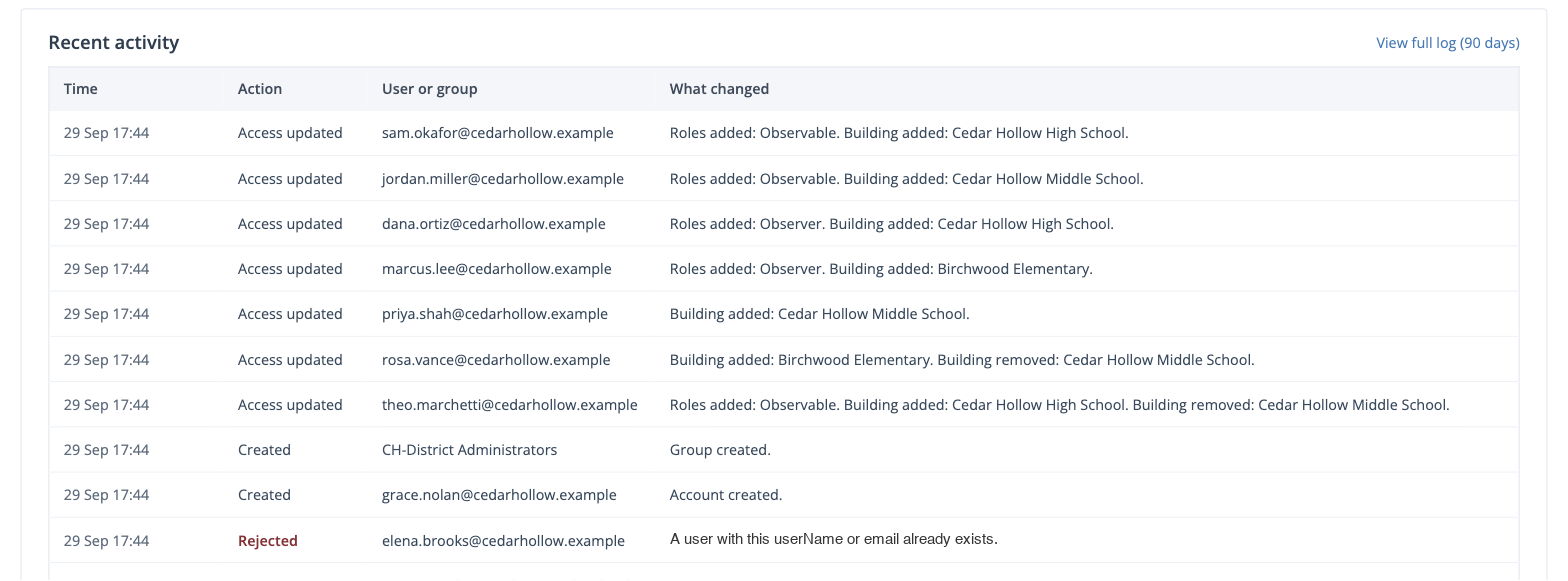Viewport: 1568px width, 581px height.
Task: Click the 'Group created.' change text
Action: [720, 450]
